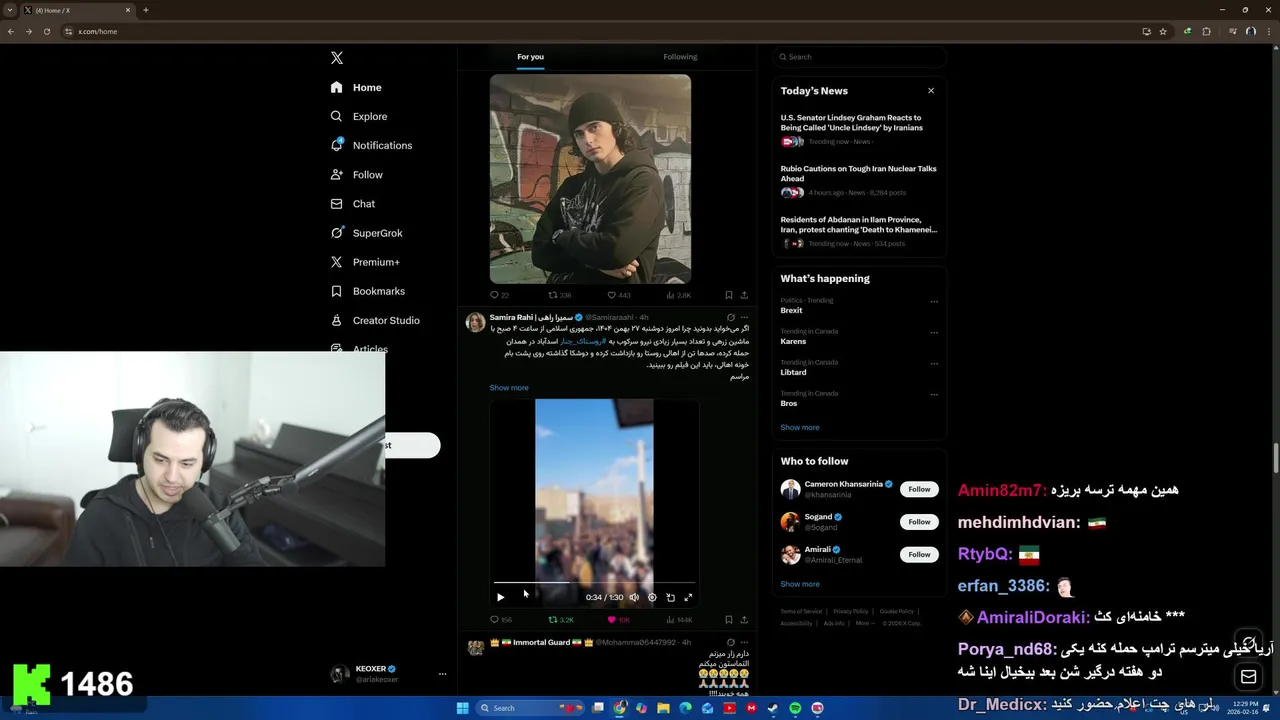Click Grok icon on Samira Rahi's post
Viewport: 1280px width, 720px height.
point(730,317)
